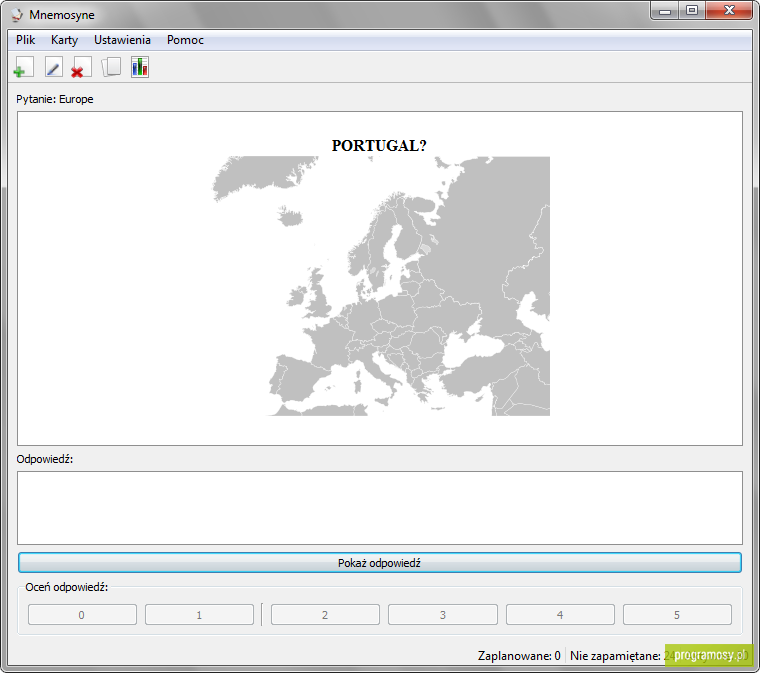Click the Delete current card red X icon
The height and width of the screenshot is (673, 760).
tap(81, 67)
